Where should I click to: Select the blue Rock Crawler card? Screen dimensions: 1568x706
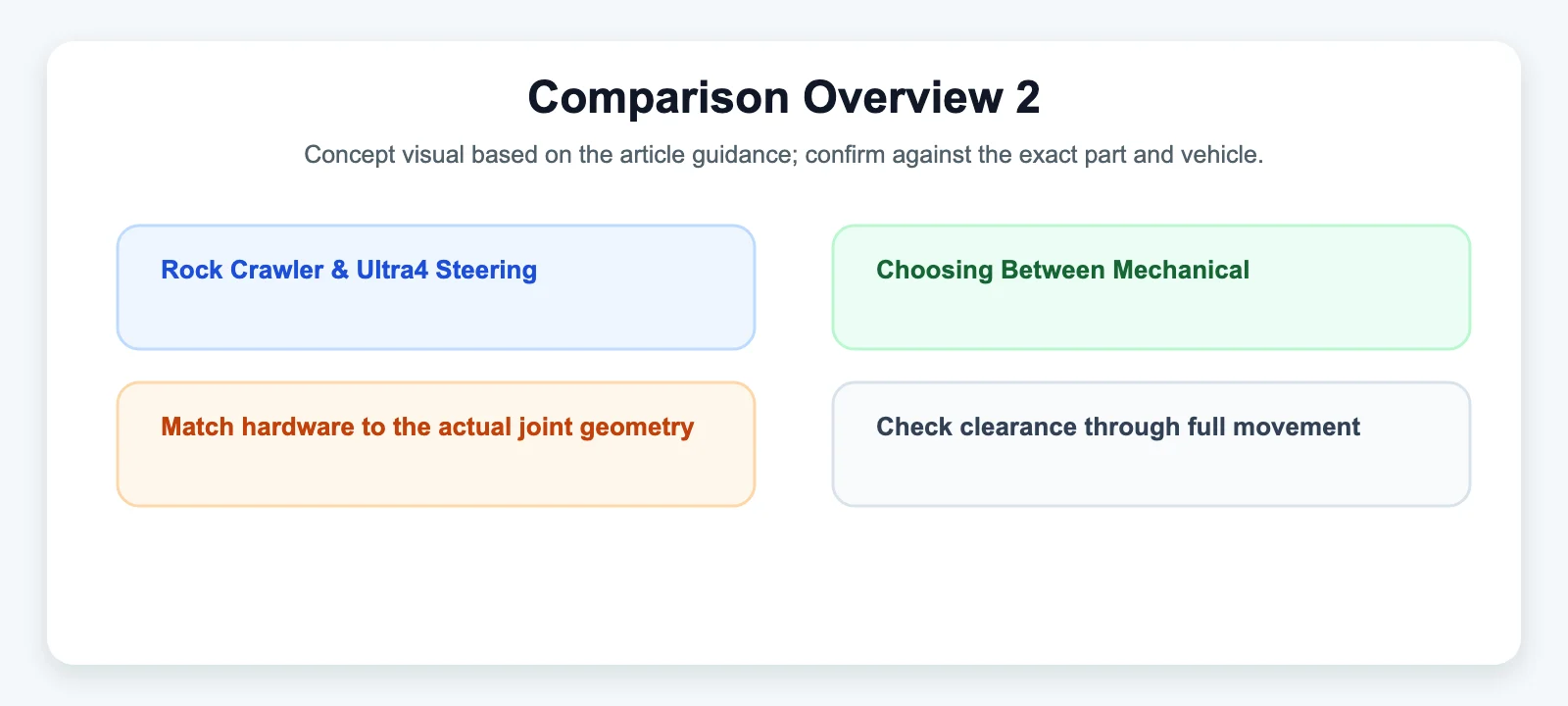point(436,287)
